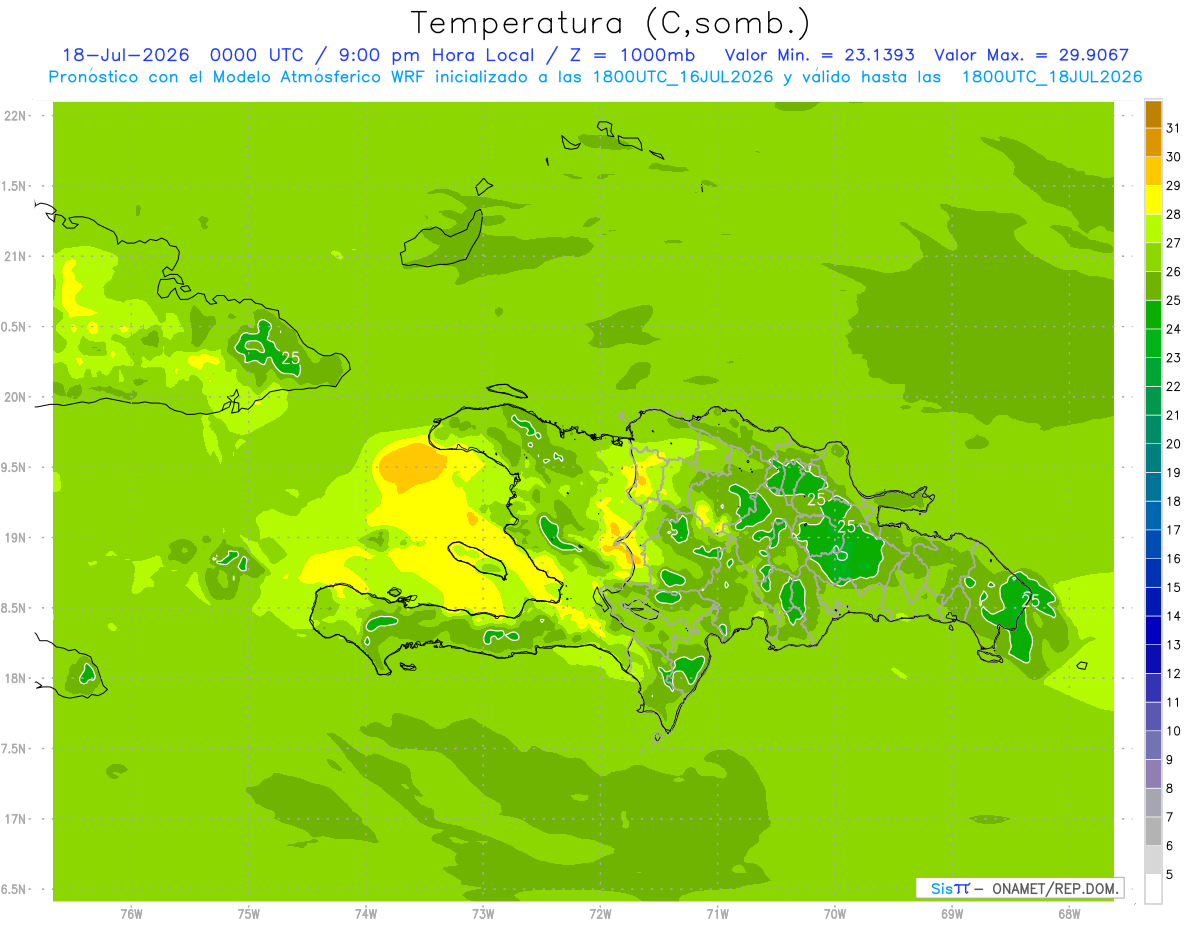Viewport: 1200px width, 927px height.
Task: Pick the purple legend swatch between 9 and 10
Action: pyautogui.click(x=1153, y=745)
